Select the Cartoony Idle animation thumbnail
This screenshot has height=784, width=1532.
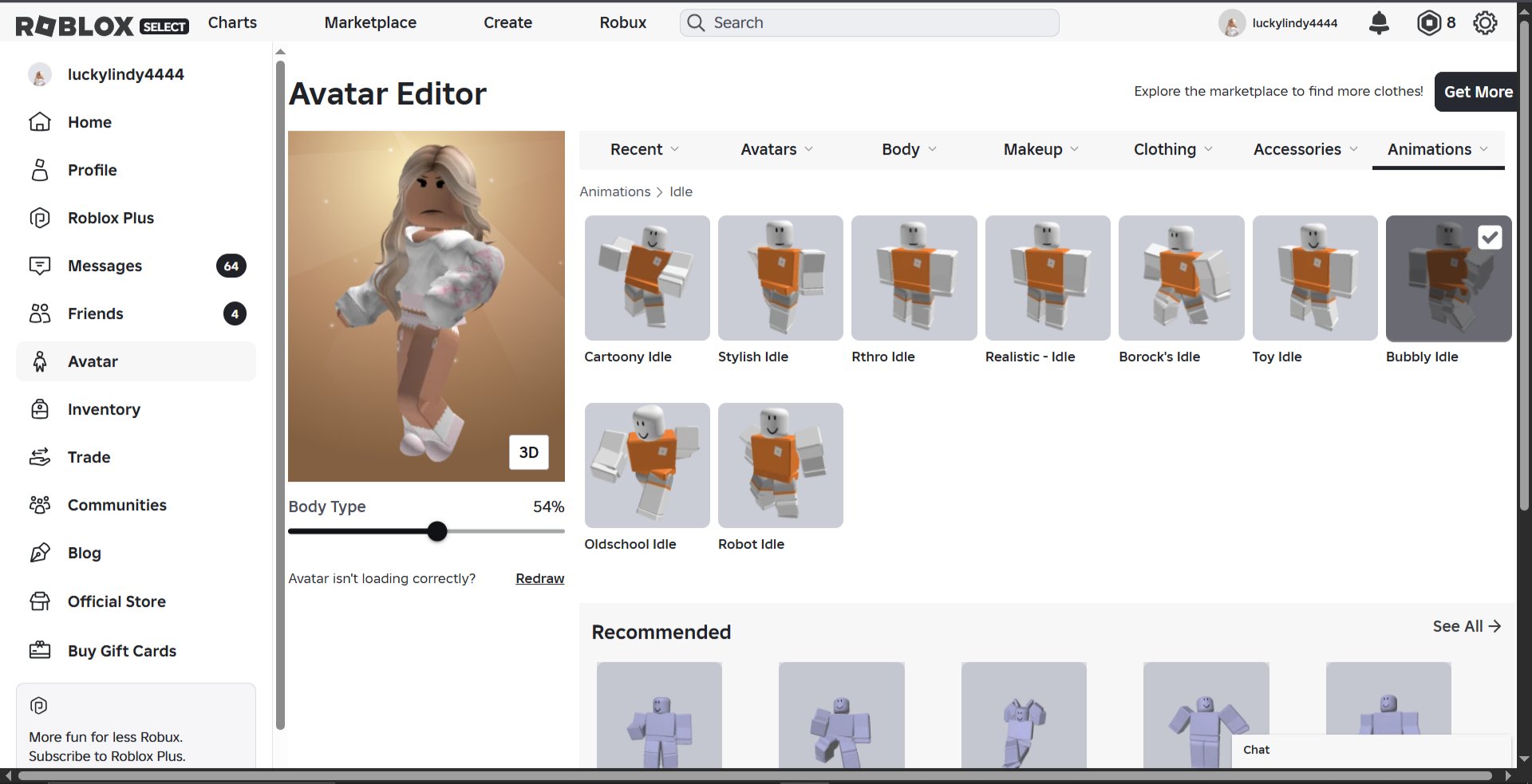point(647,278)
